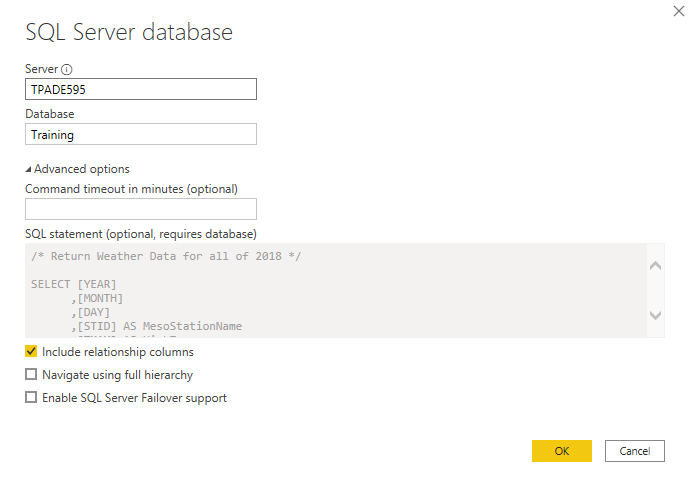Click the [STID] AS MesoStationName line
The image size is (695, 478).
pyautogui.click(x=156, y=326)
